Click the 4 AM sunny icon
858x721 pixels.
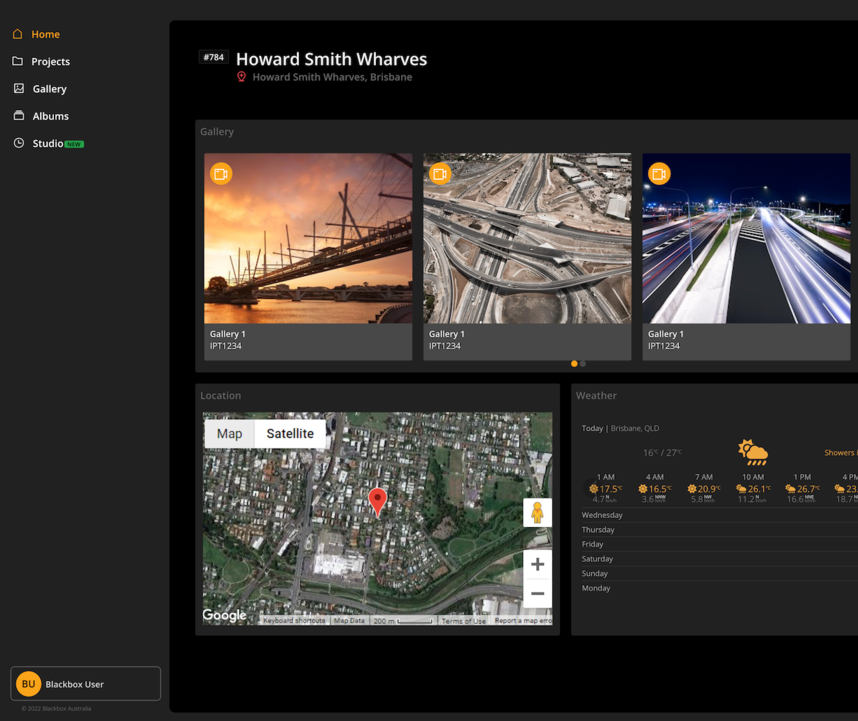643,489
